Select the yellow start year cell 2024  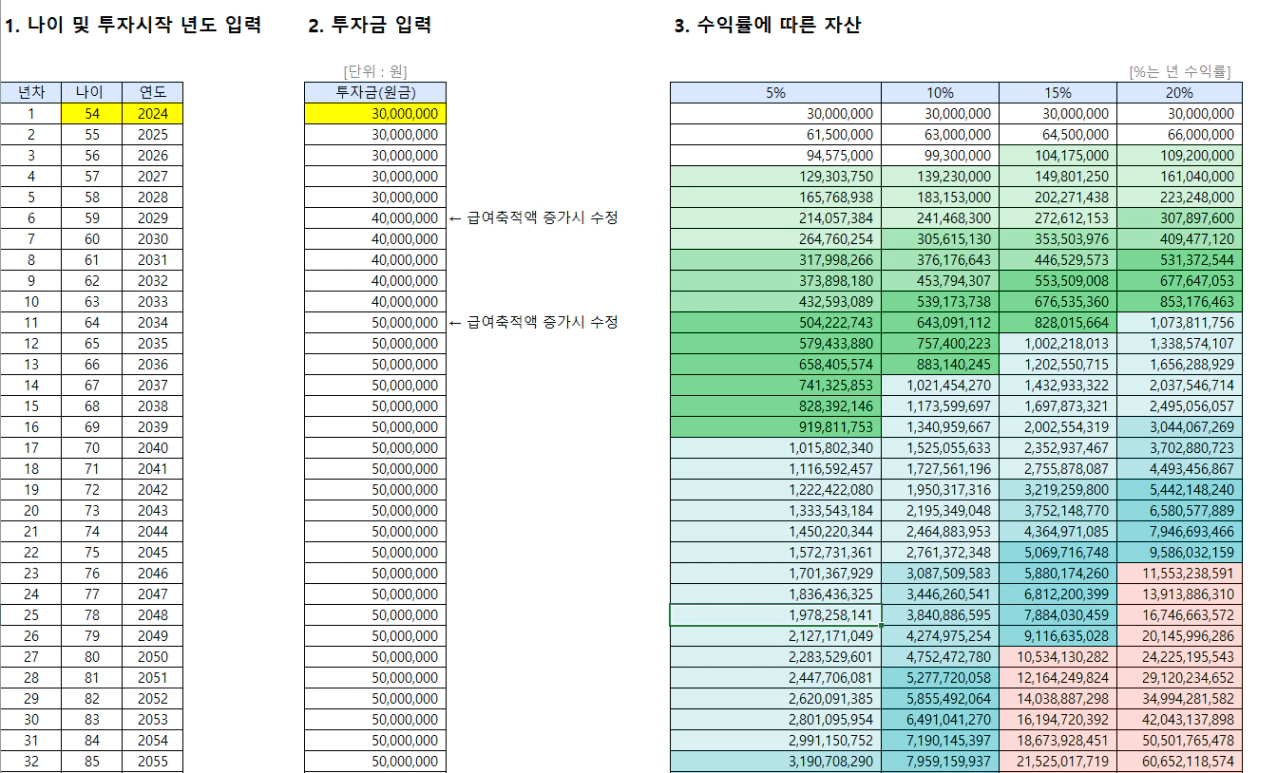(x=152, y=114)
